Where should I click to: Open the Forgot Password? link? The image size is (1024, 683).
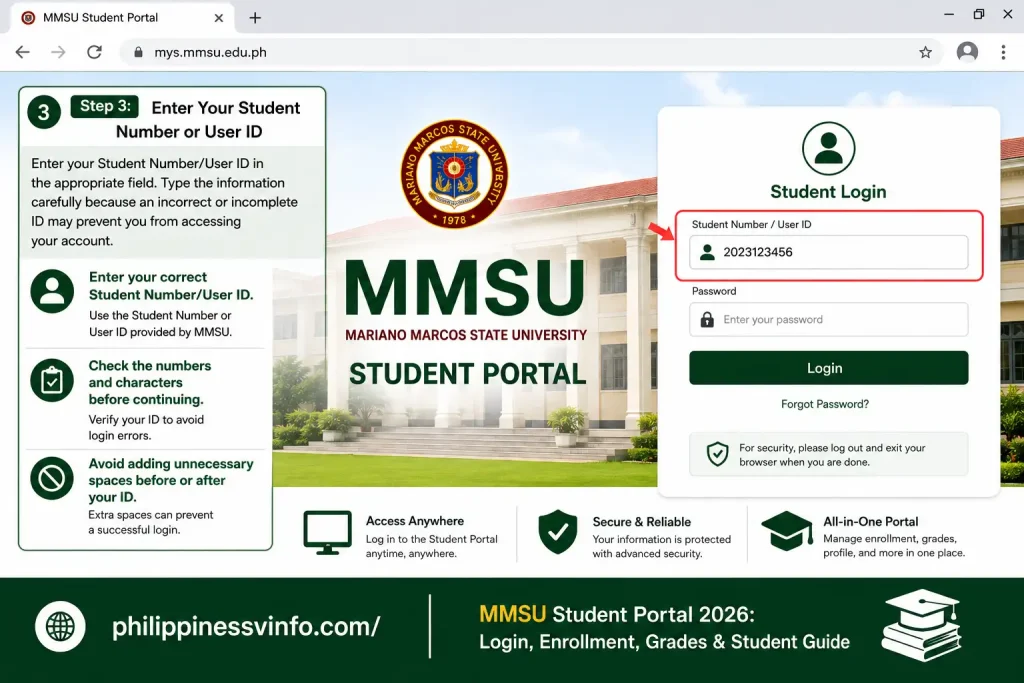tap(825, 404)
